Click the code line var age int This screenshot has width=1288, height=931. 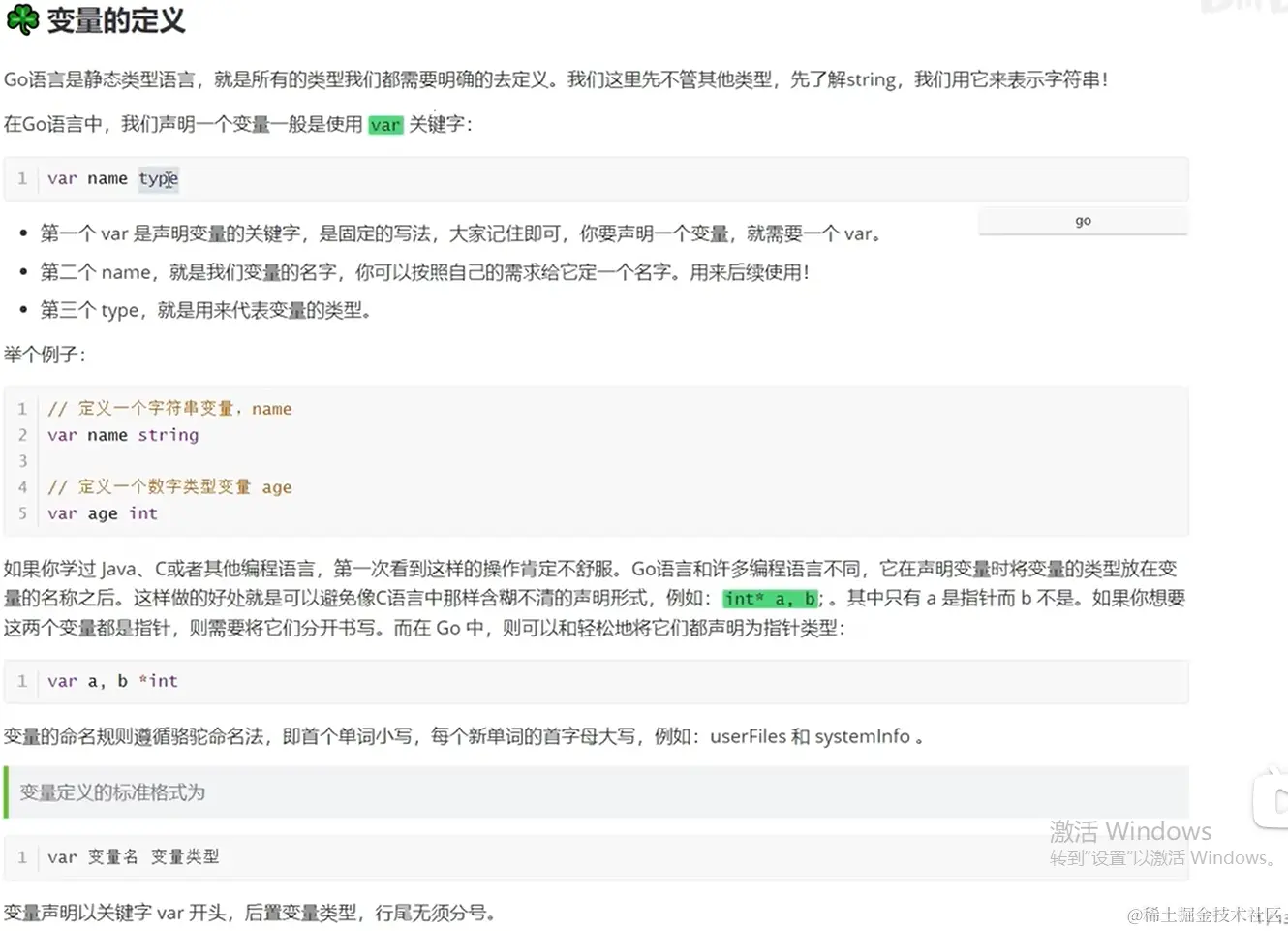[x=103, y=513]
